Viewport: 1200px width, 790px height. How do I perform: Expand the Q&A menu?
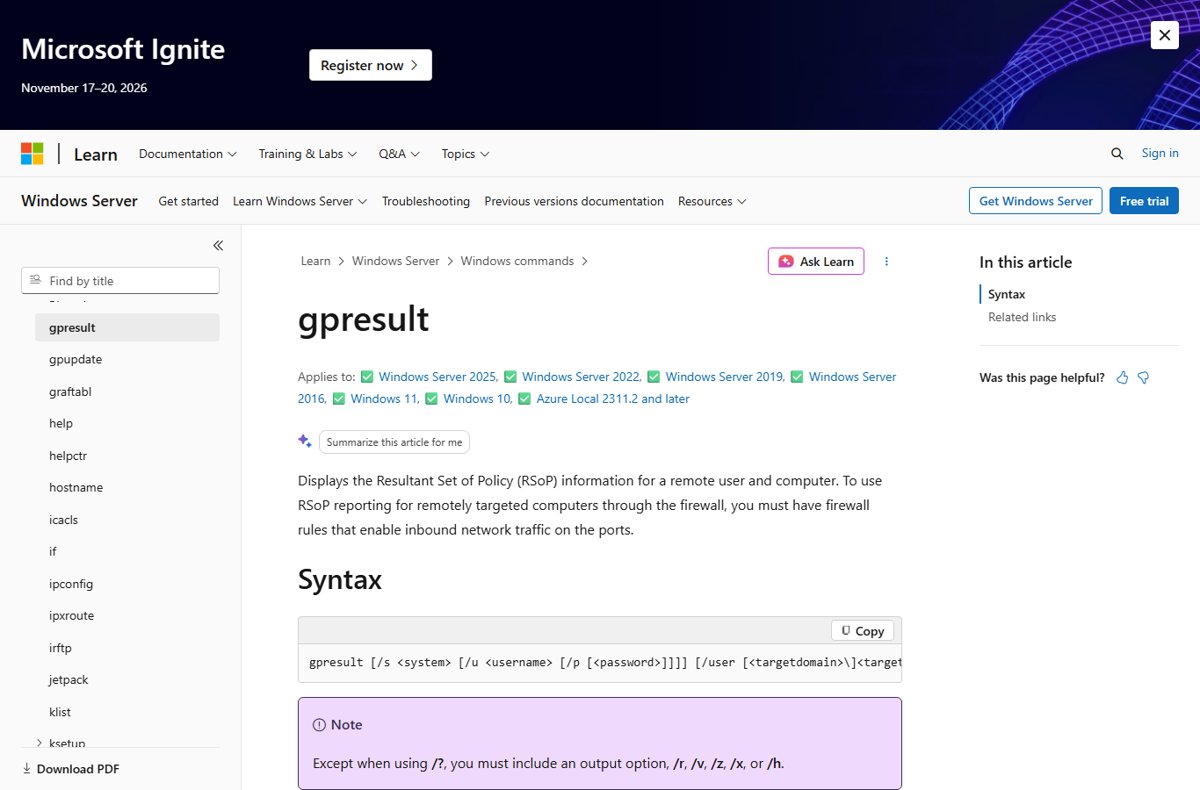[x=399, y=154]
